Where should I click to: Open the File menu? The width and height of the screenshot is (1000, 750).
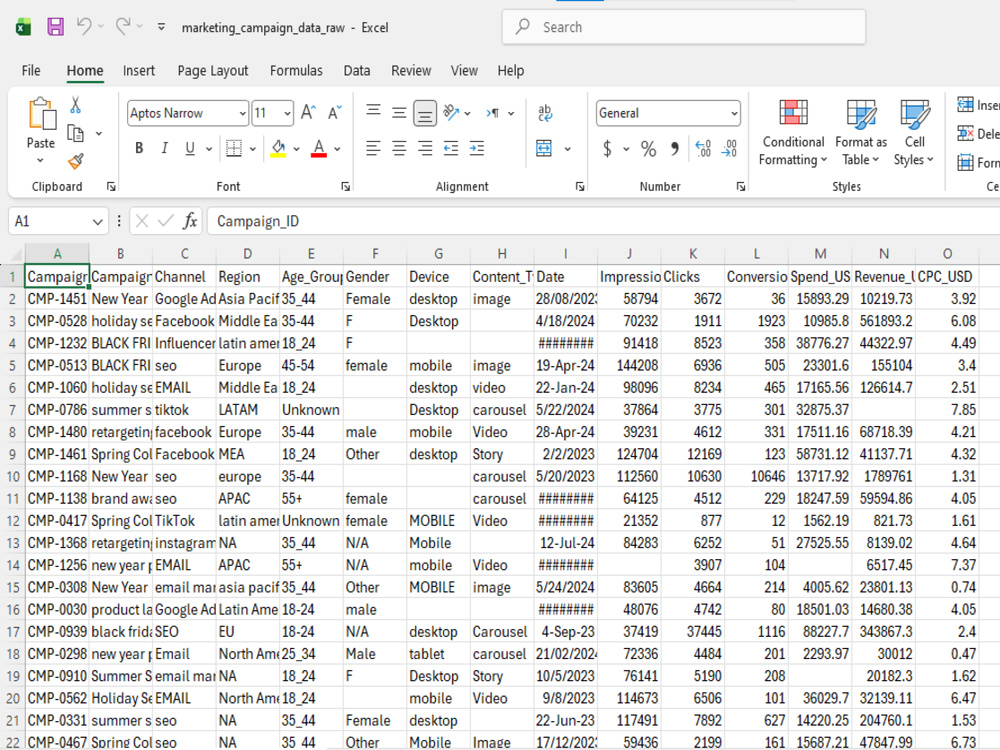coord(31,71)
